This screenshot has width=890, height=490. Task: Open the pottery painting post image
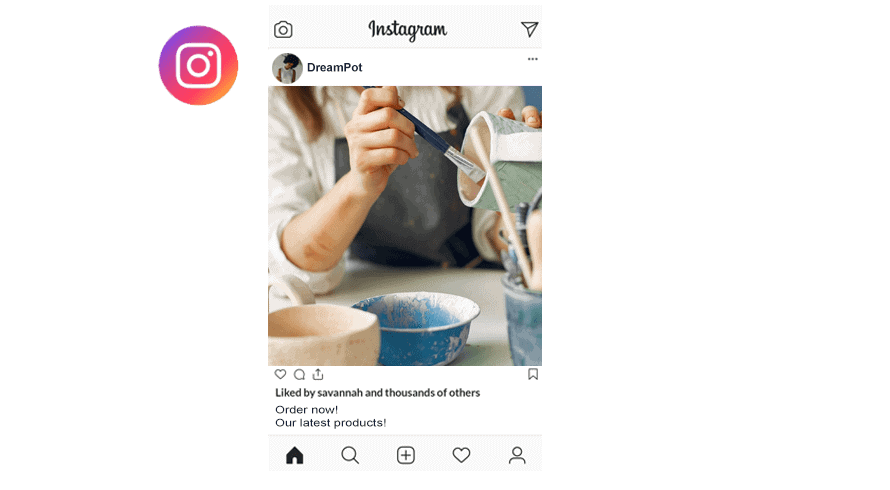click(405, 226)
